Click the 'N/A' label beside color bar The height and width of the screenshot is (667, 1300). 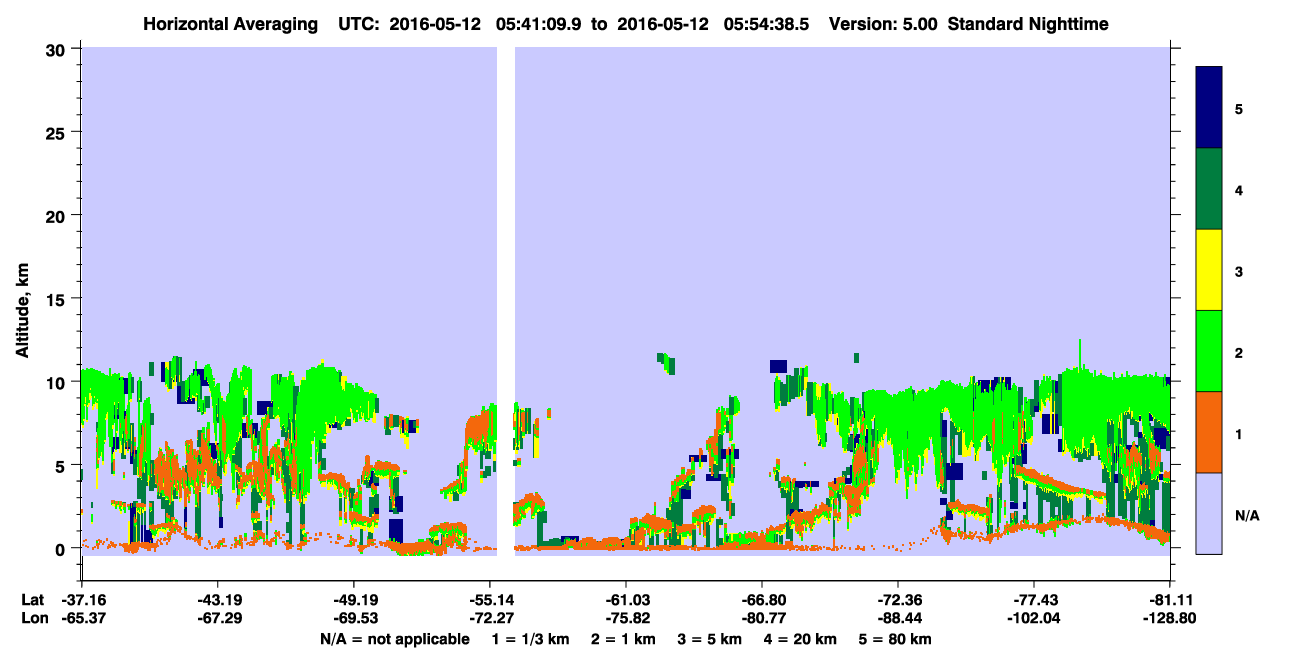click(x=1247, y=515)
